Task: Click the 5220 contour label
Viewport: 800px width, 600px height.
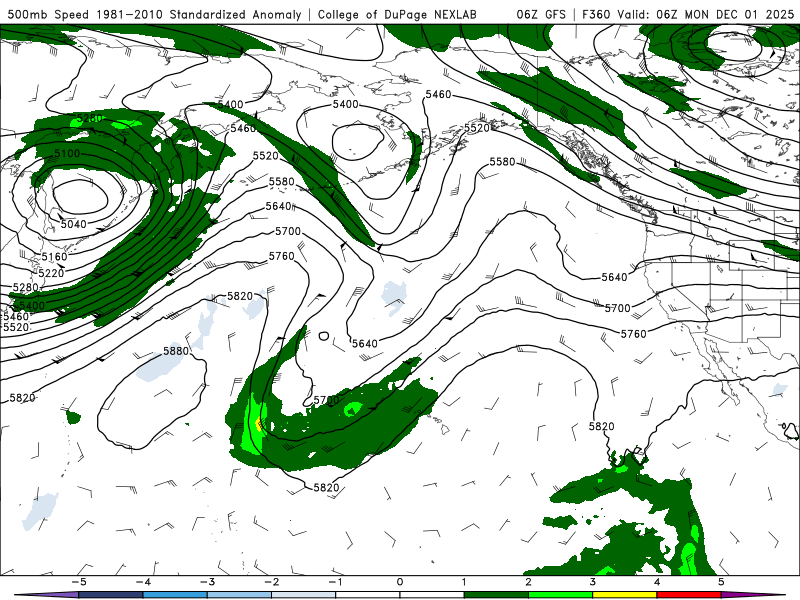Action: [51, 273]
